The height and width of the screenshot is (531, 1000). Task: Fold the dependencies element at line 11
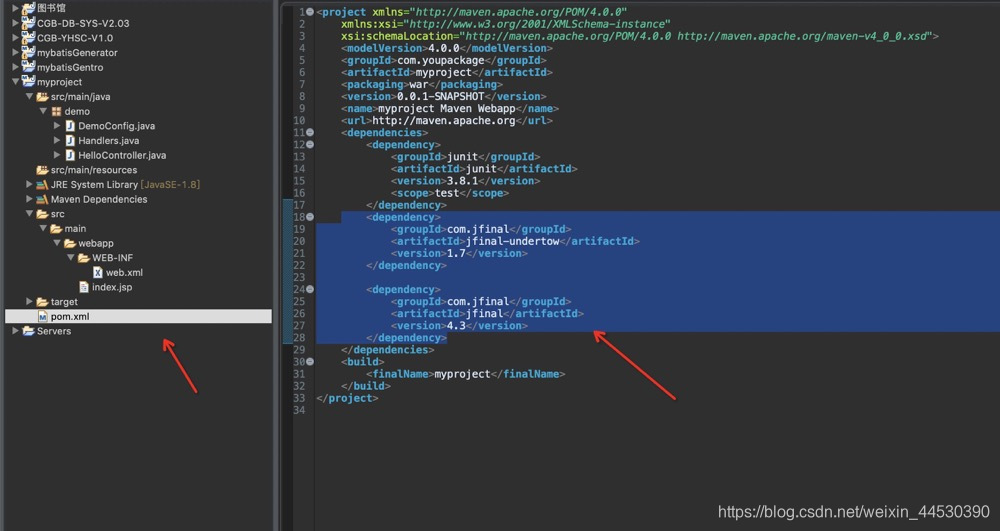(310, 133)
